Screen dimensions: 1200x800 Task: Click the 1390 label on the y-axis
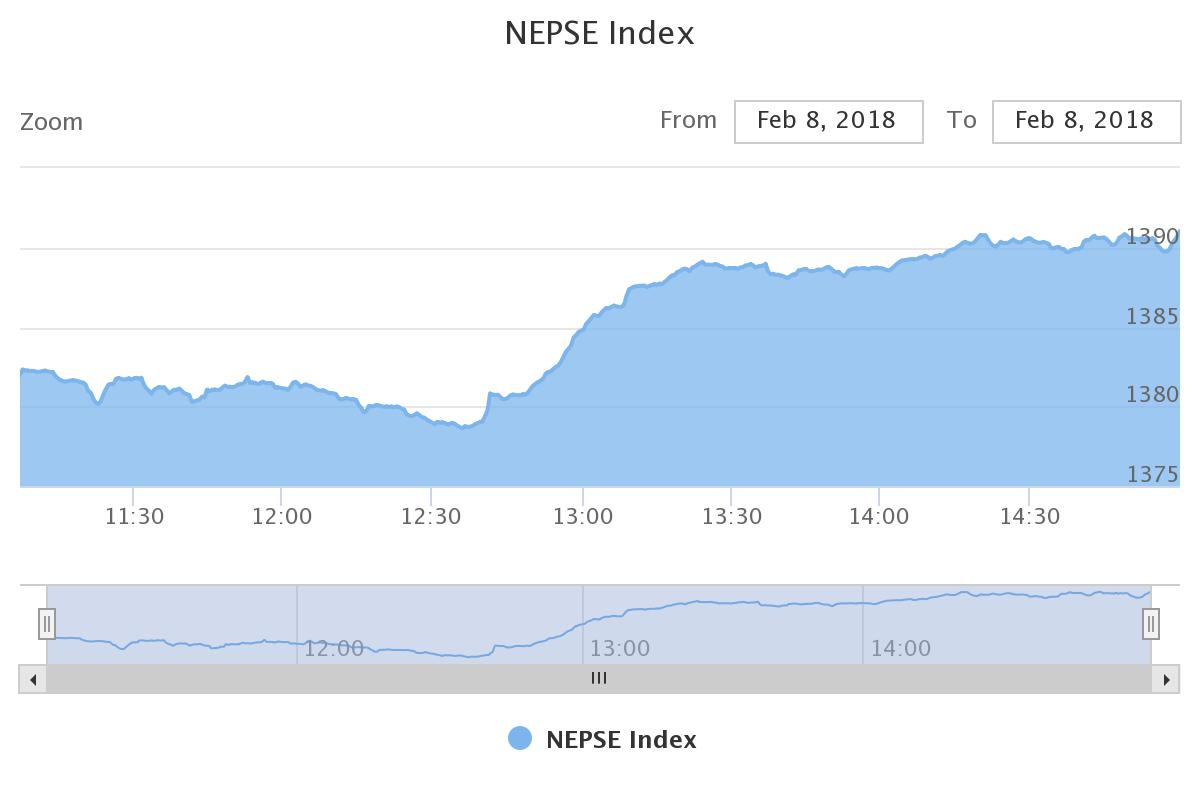click(1152, 237)
